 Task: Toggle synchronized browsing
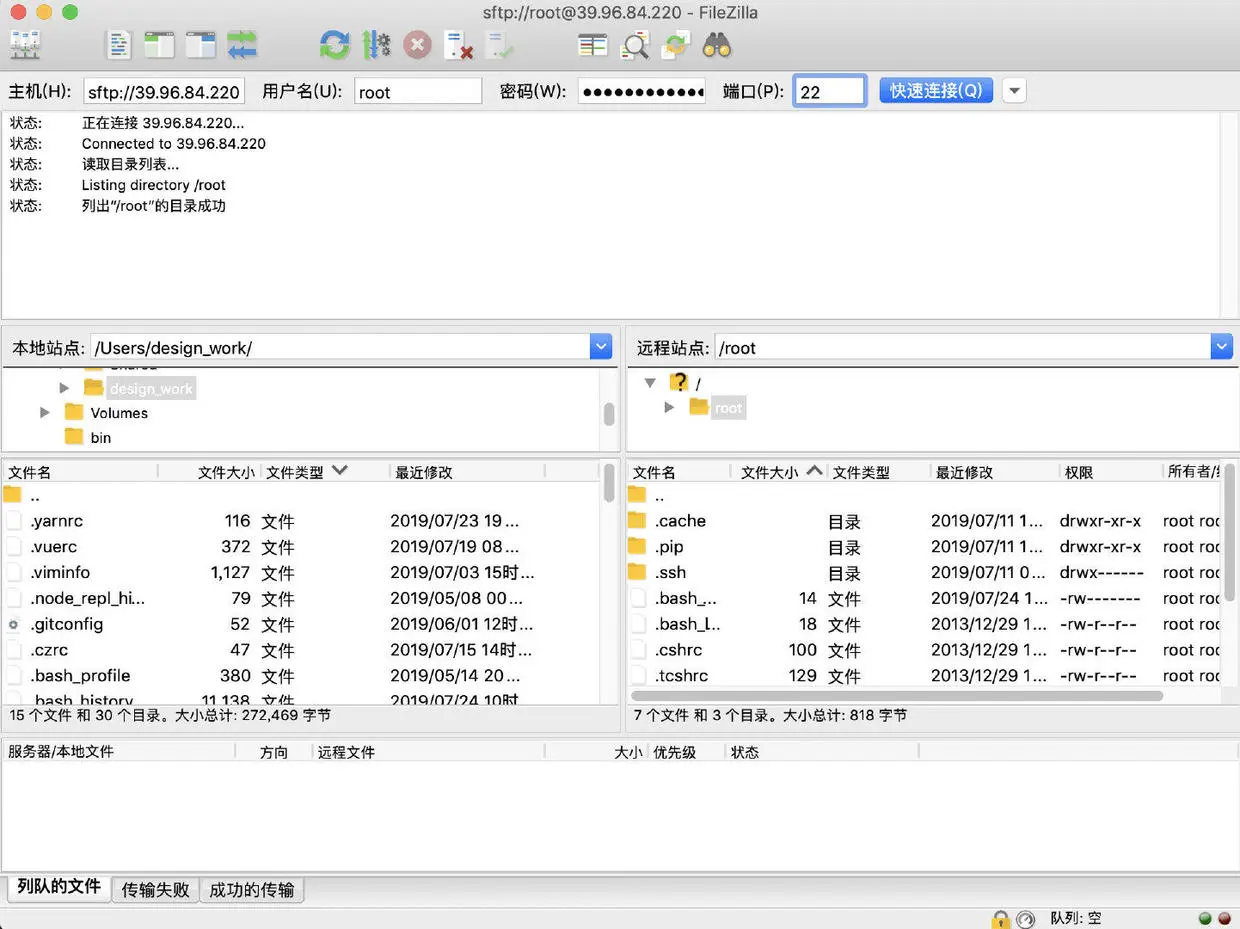tap(676, 45)
